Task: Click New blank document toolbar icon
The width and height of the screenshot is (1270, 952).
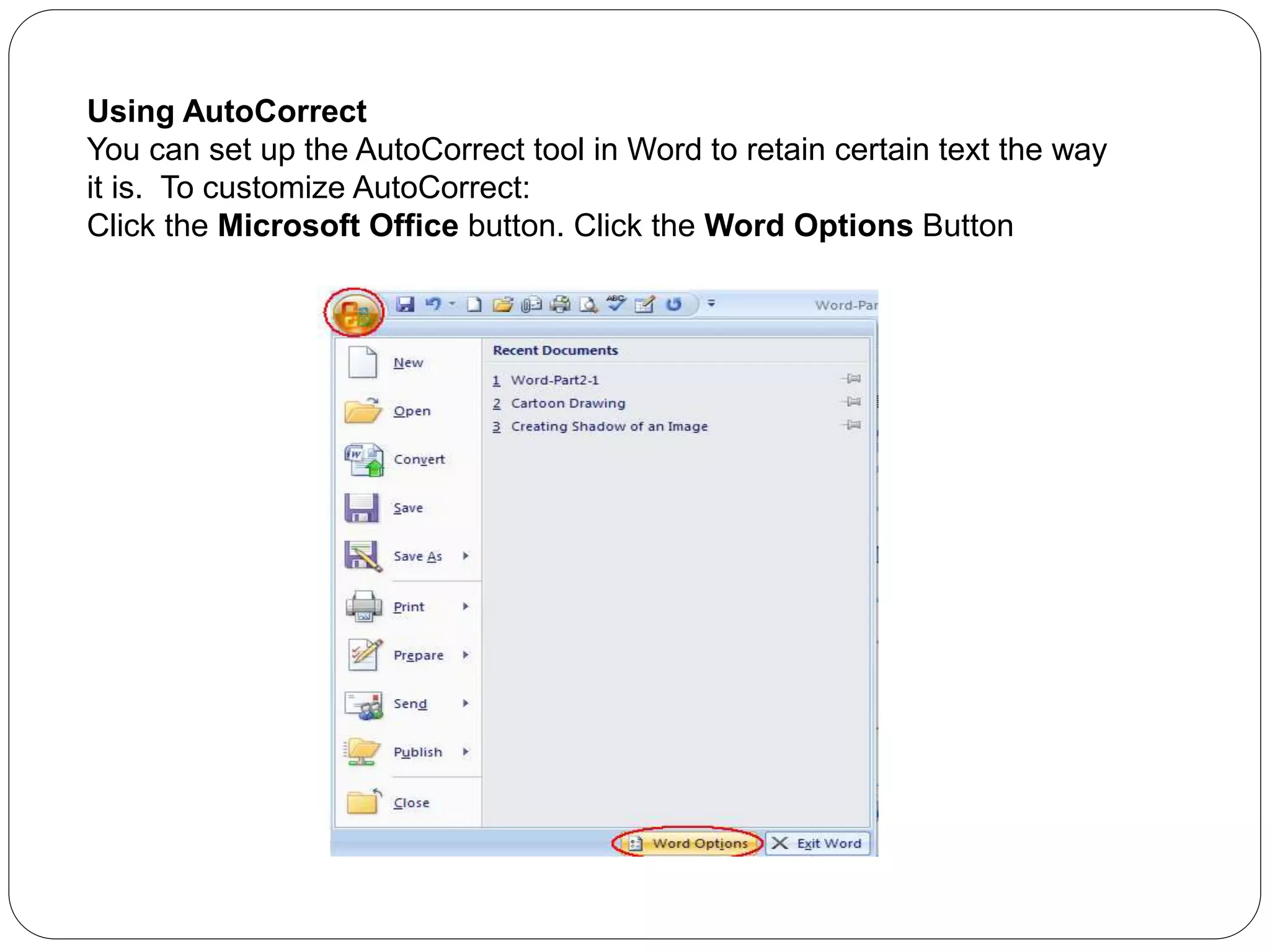Action: click(474, 305)
